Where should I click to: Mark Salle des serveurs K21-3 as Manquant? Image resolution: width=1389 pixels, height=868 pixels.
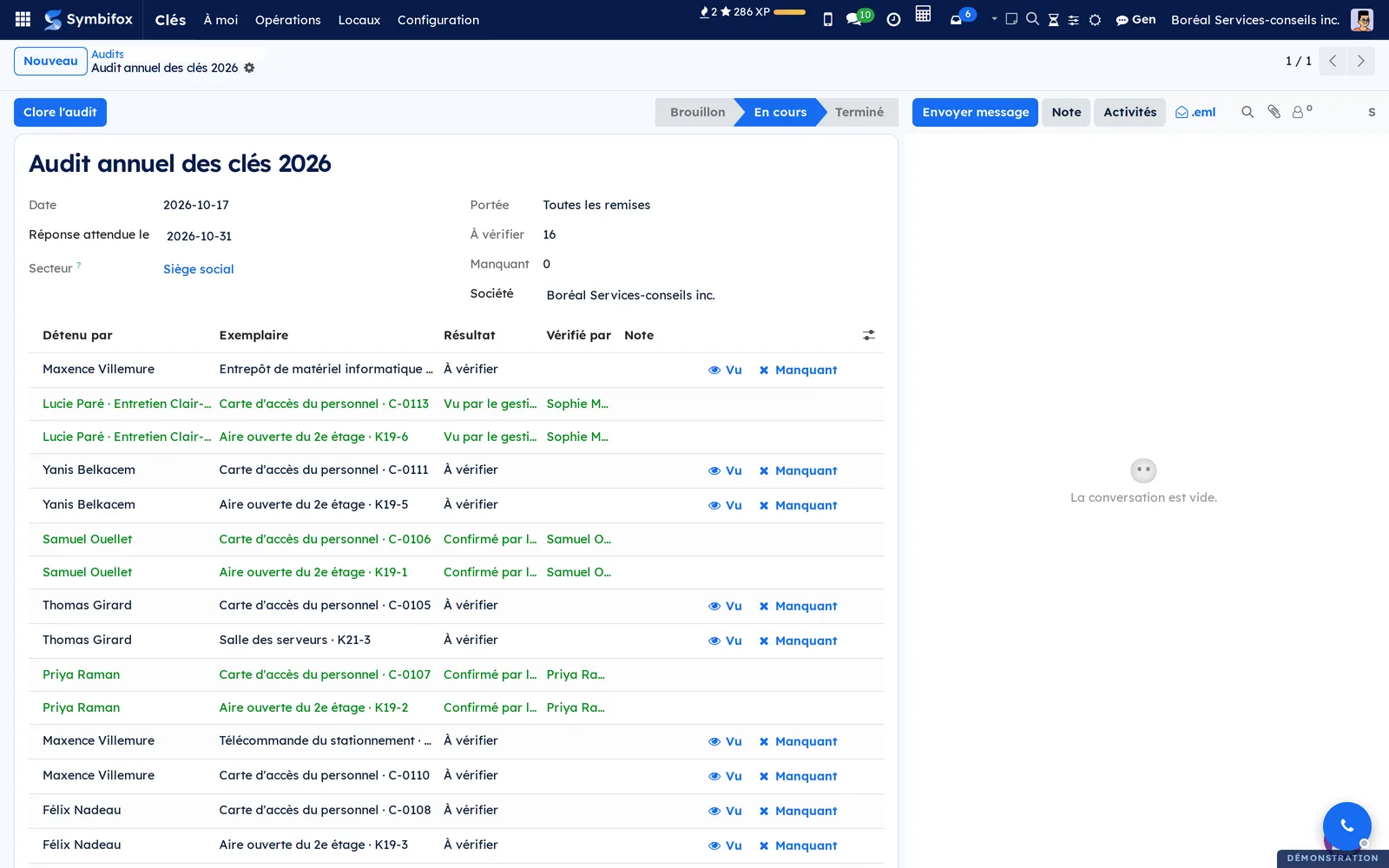[798, 641]
